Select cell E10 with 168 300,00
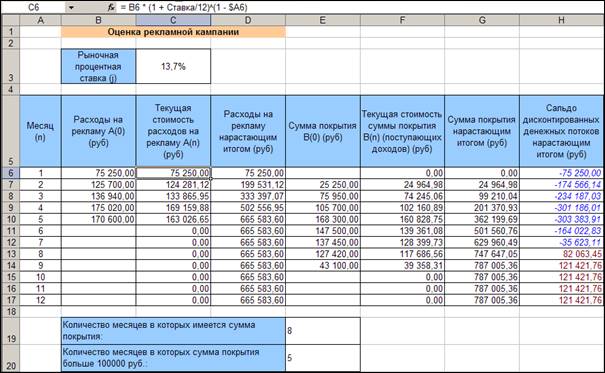This screenshot has width=605, height=373. [x=323, y=219]
